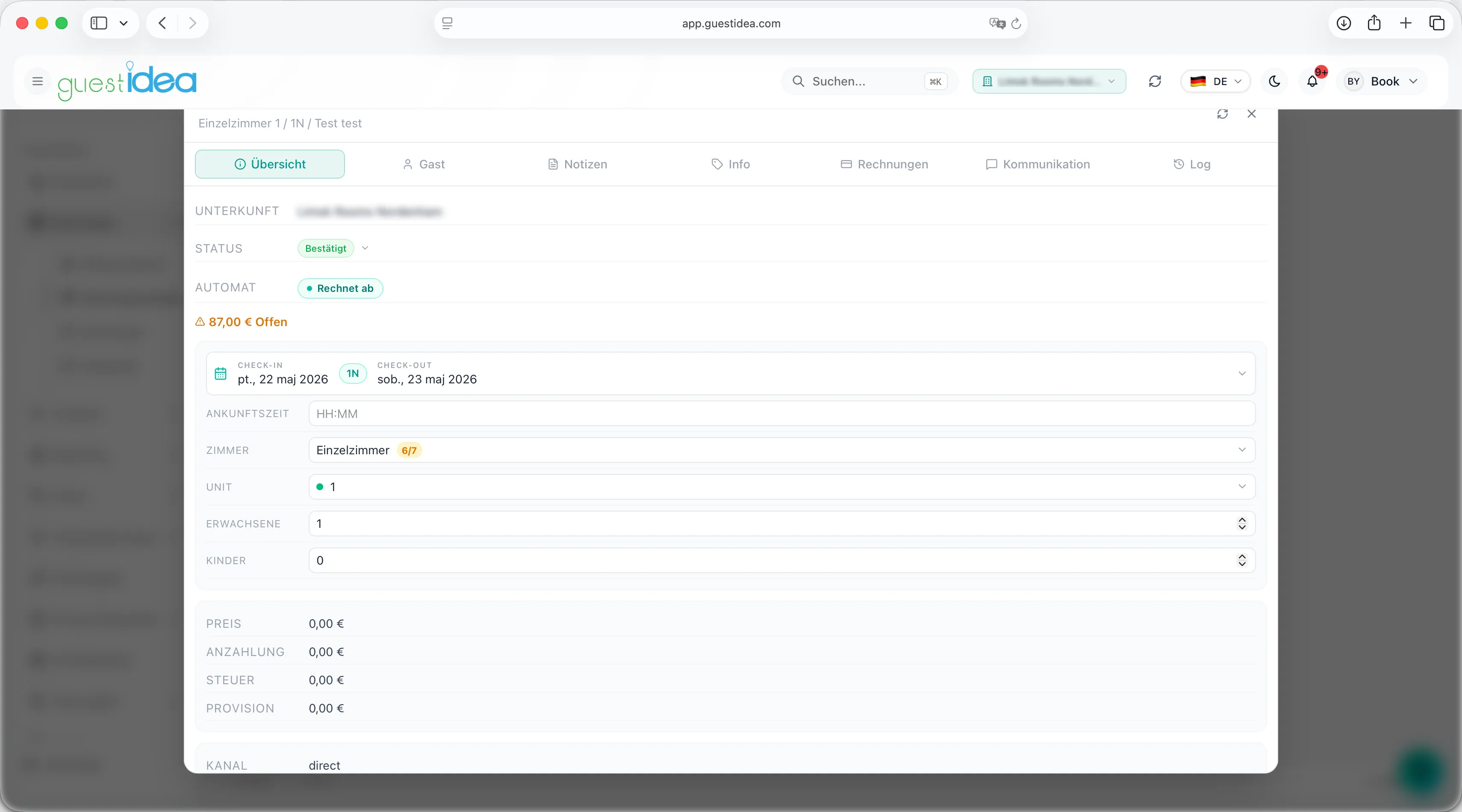
Task: Reload the reservation dialog
Action: pos(1223,114)
